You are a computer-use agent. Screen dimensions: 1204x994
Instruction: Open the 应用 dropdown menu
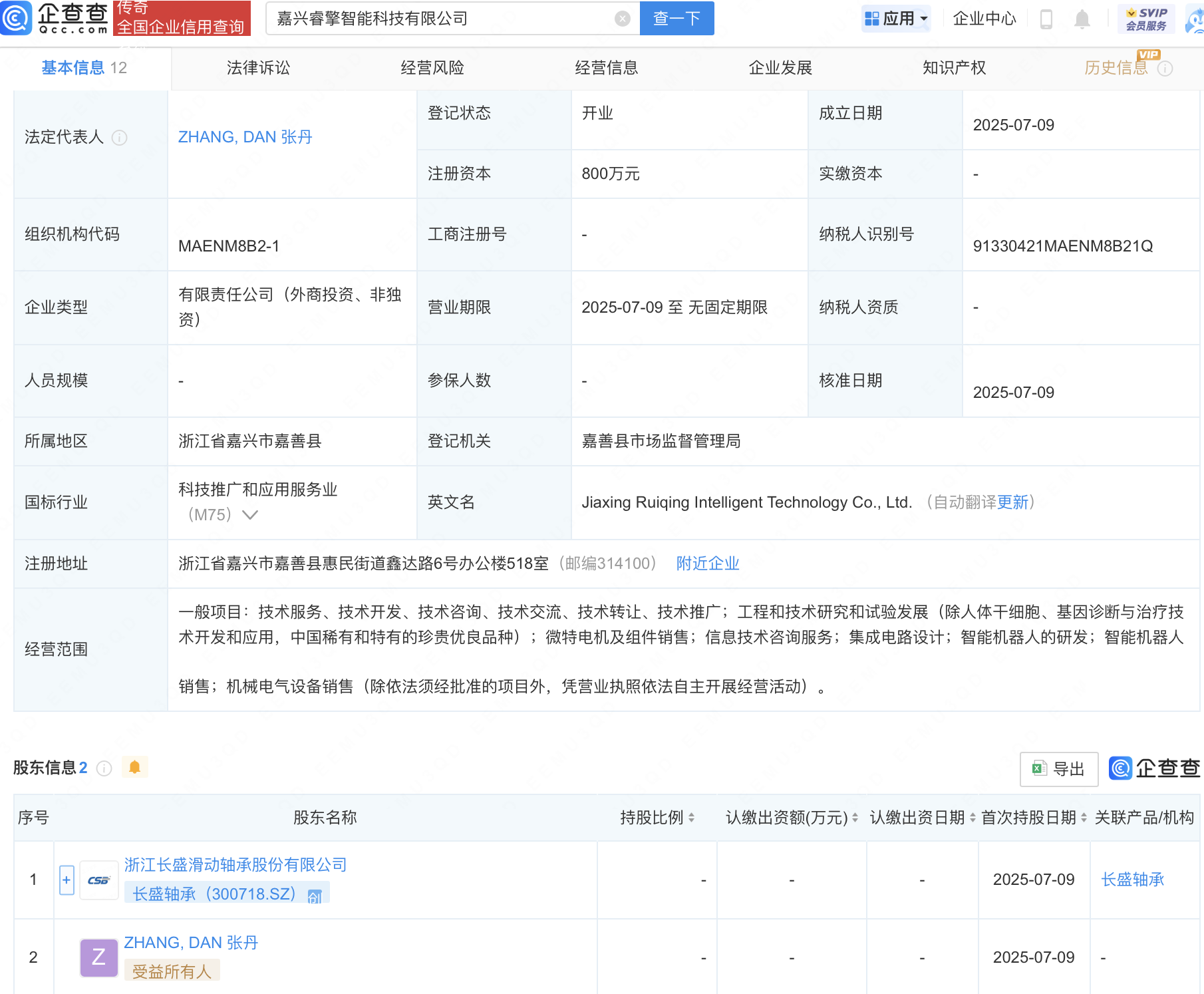point(896,19)
